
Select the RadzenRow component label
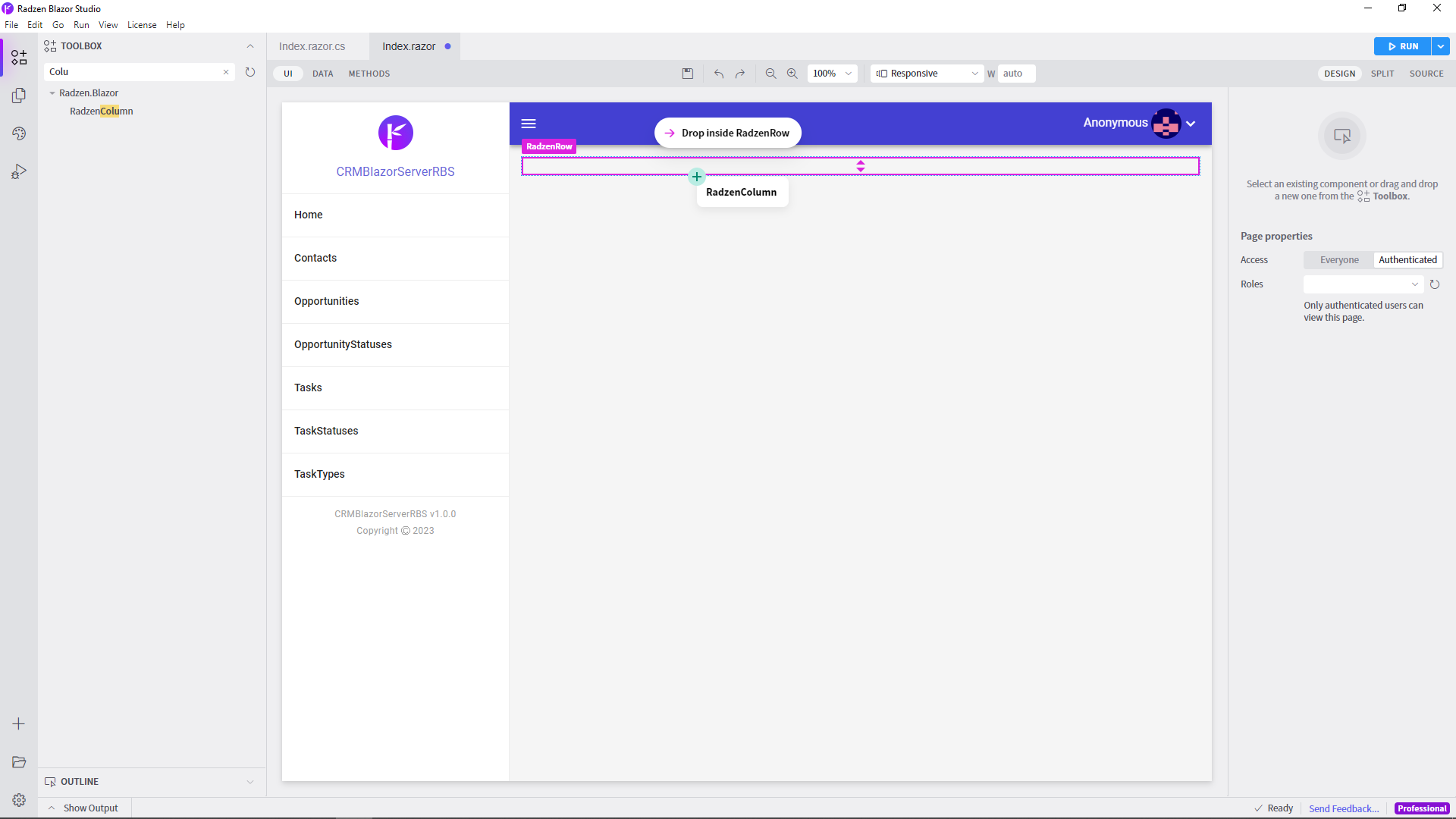(549, 146)
